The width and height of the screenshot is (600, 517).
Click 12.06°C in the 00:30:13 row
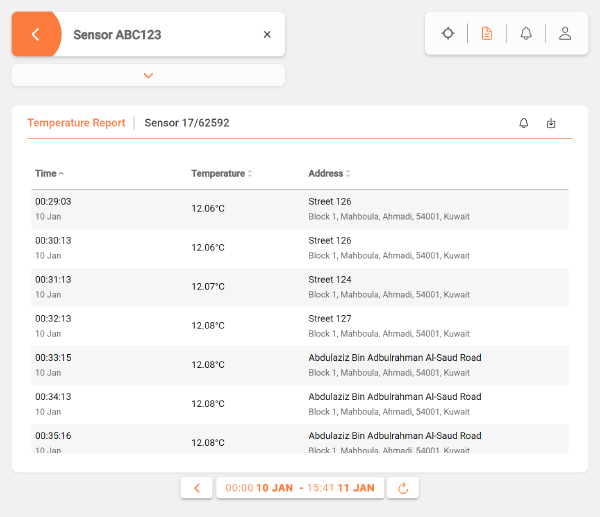coord(208,248)
